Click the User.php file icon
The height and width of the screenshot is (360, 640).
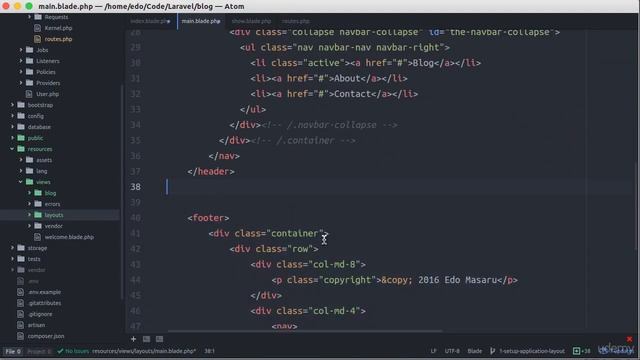pyautogui.click(x=29, y=94)
